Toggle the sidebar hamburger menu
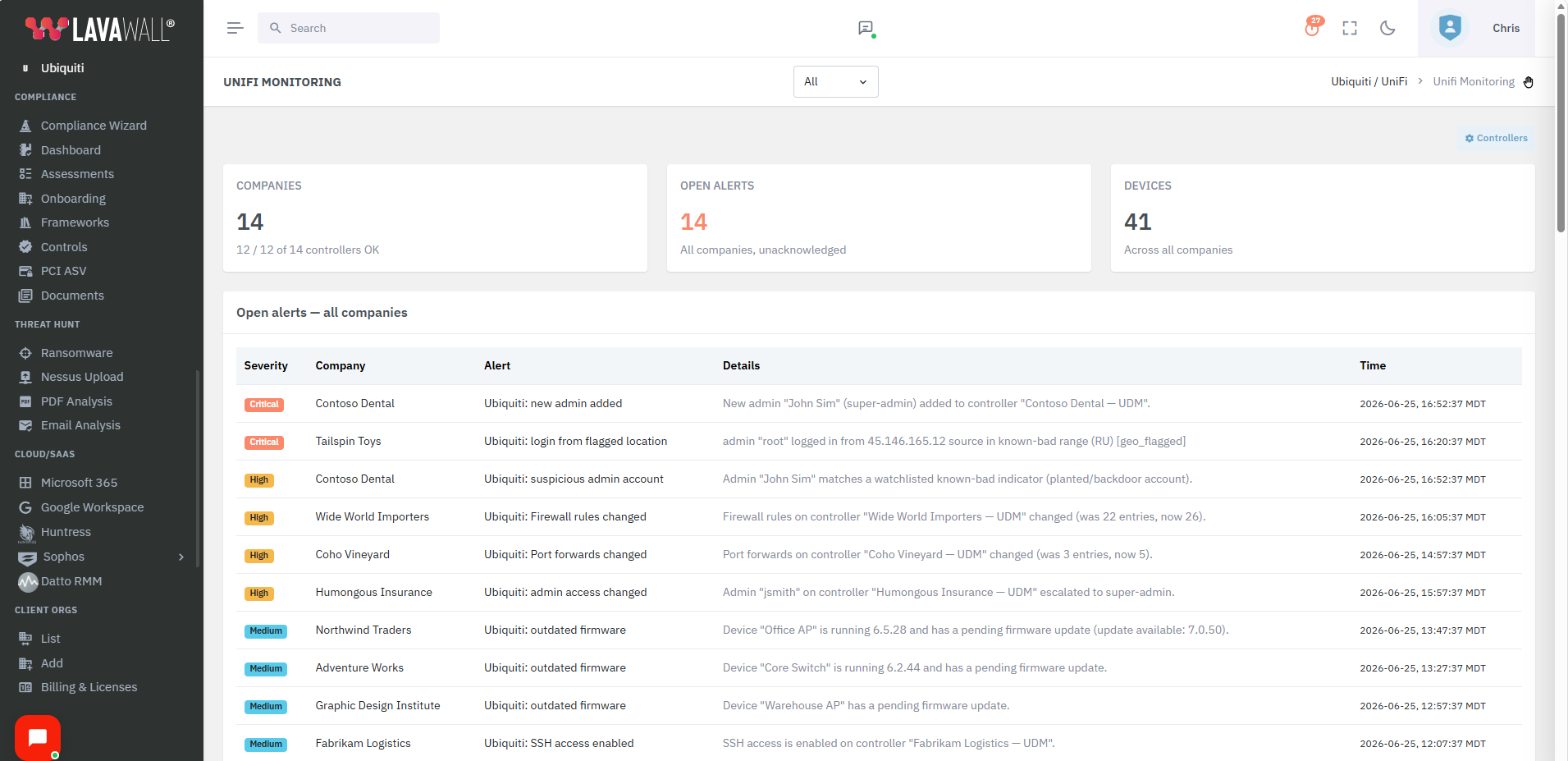 (x=235, y=28)
